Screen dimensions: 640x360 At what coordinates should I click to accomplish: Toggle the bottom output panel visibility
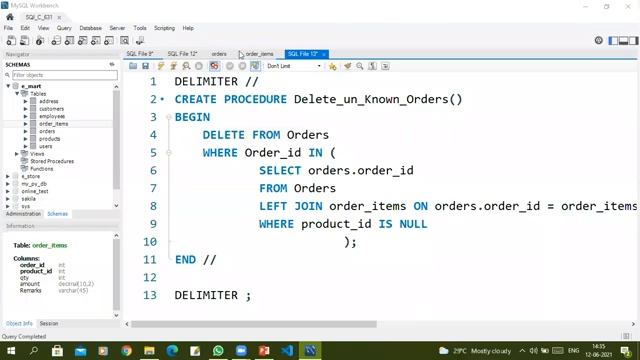click(623, 40)
